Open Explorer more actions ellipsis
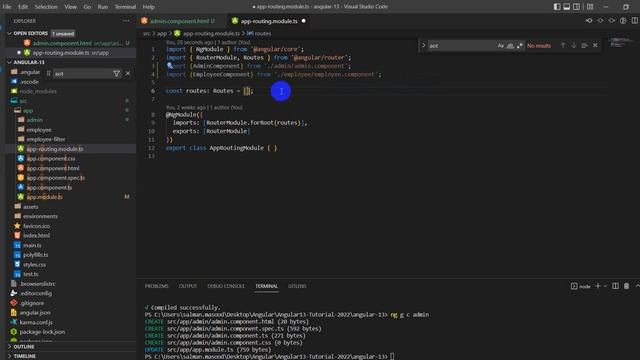The height and width of the screenshot is (360, 640). click(126, 21)
